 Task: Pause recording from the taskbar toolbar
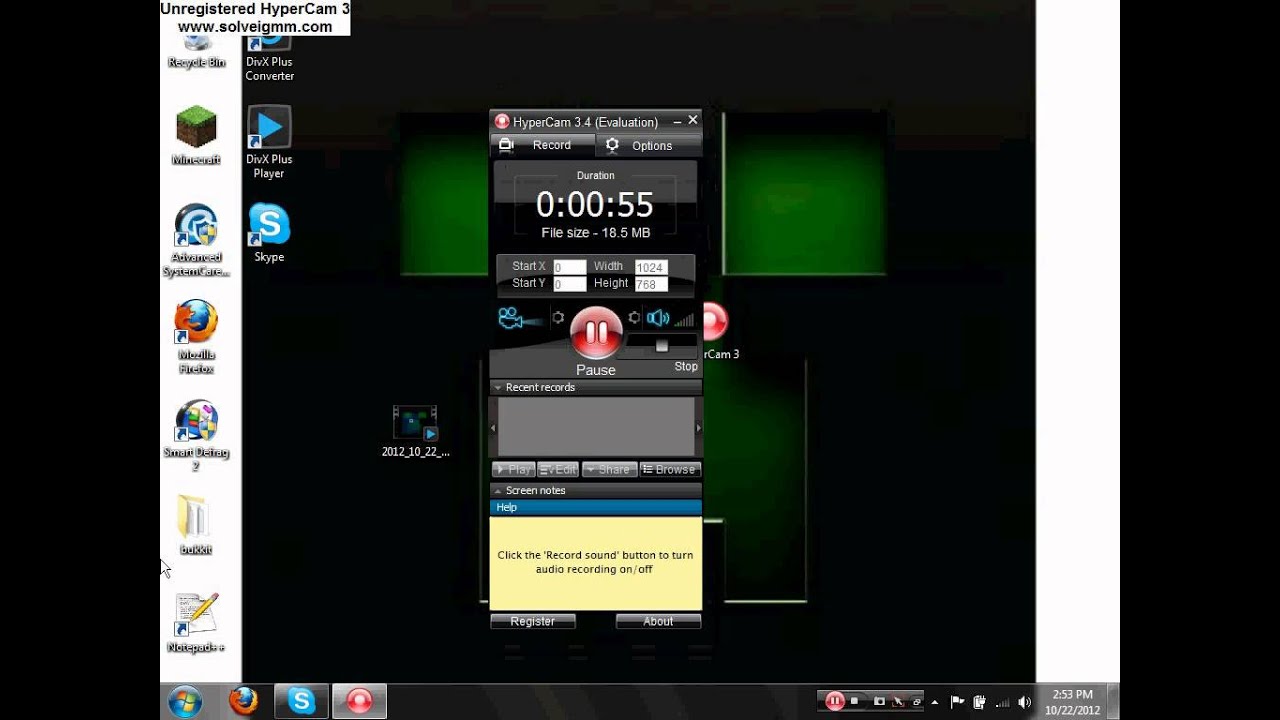pyautogui.click(x=834, y=701)
